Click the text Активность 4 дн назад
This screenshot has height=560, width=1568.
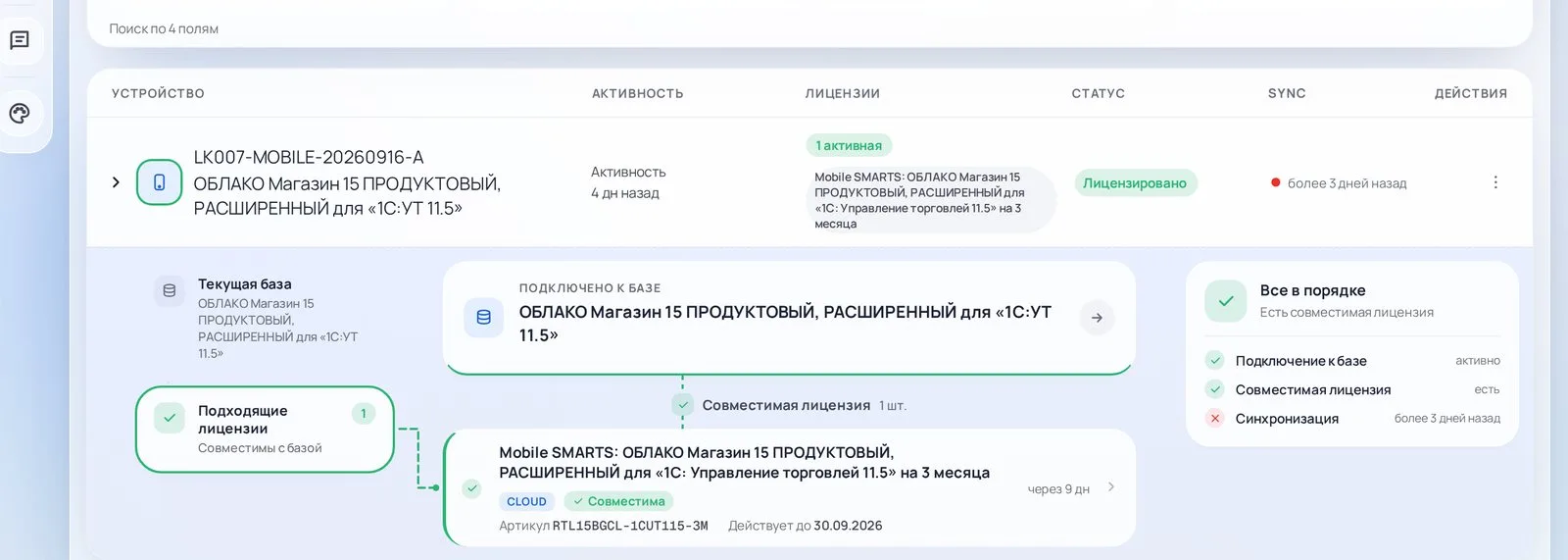pyautogui.click(x=628, y=182)
